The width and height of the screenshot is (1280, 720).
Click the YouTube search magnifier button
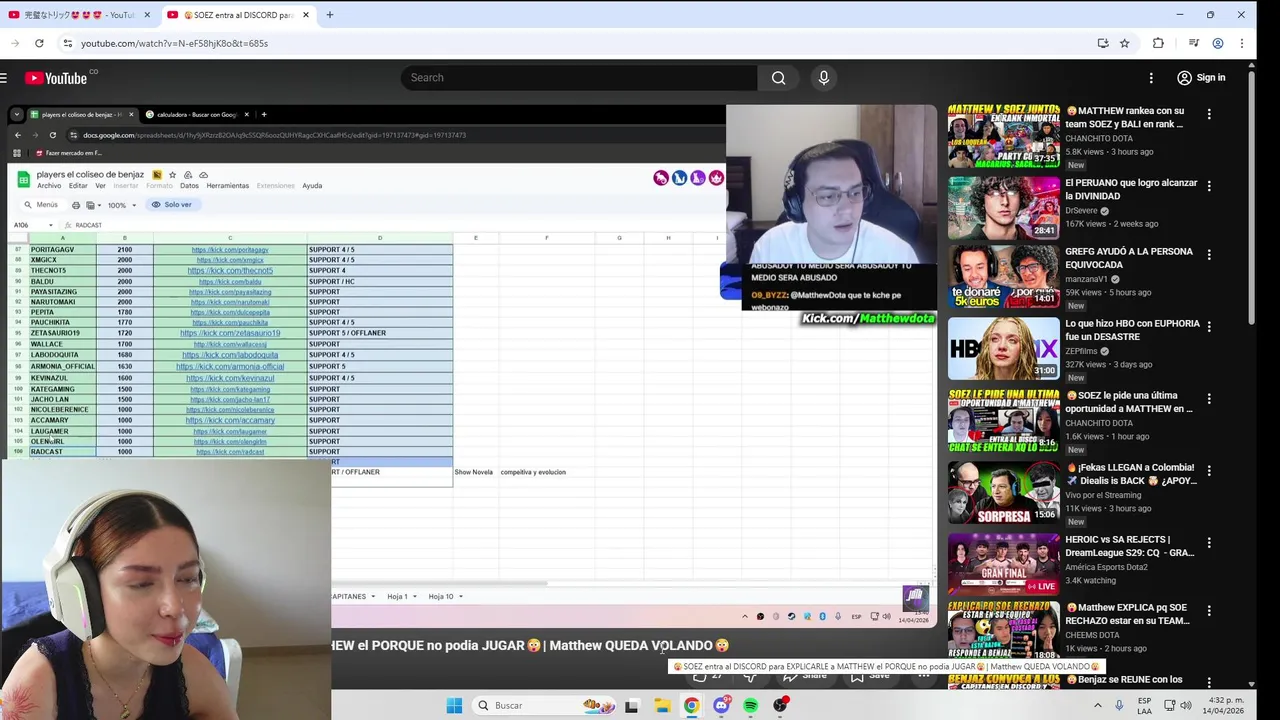point(778,78)
